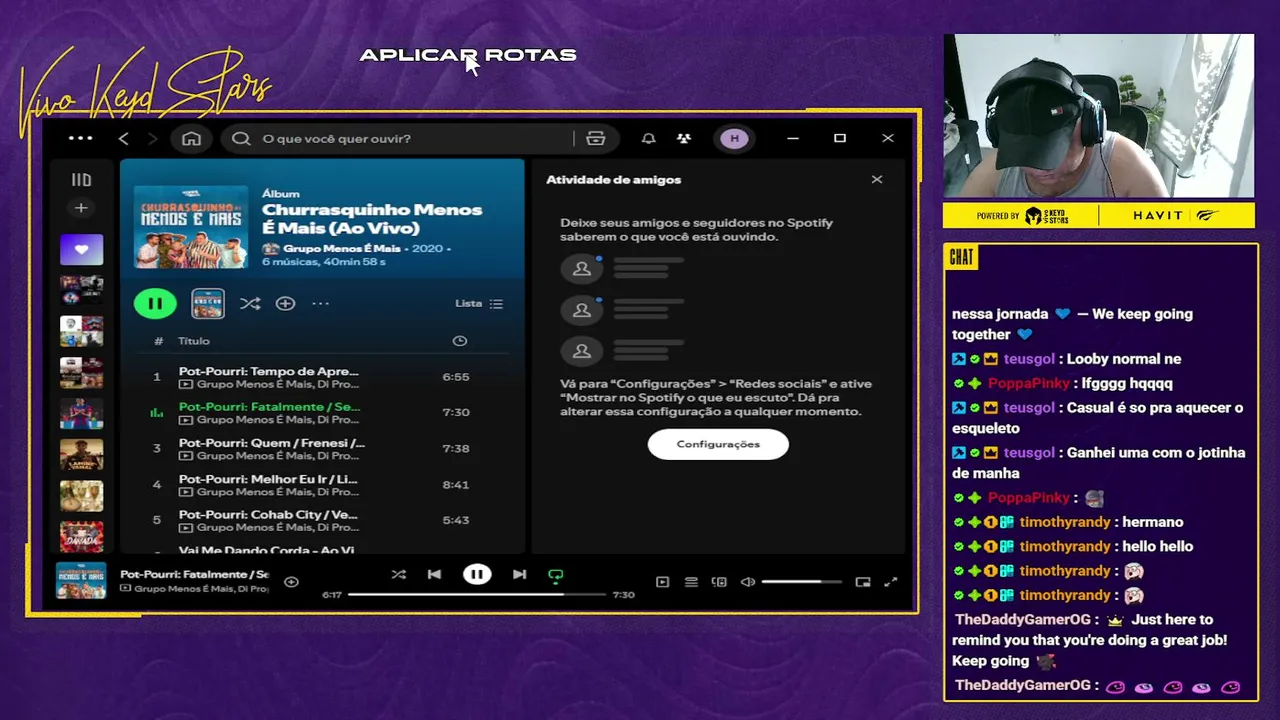Select playing track 'Pot-Pourri: Fatalmente / Se...'
The width and height of the screenshot is (1280, 720).
tap(320, 412)
